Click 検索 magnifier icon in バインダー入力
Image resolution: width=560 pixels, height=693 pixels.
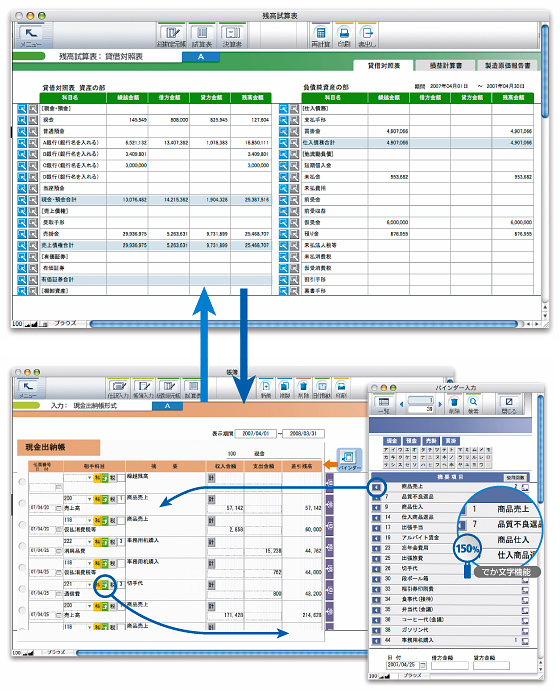tap(473, 405)
